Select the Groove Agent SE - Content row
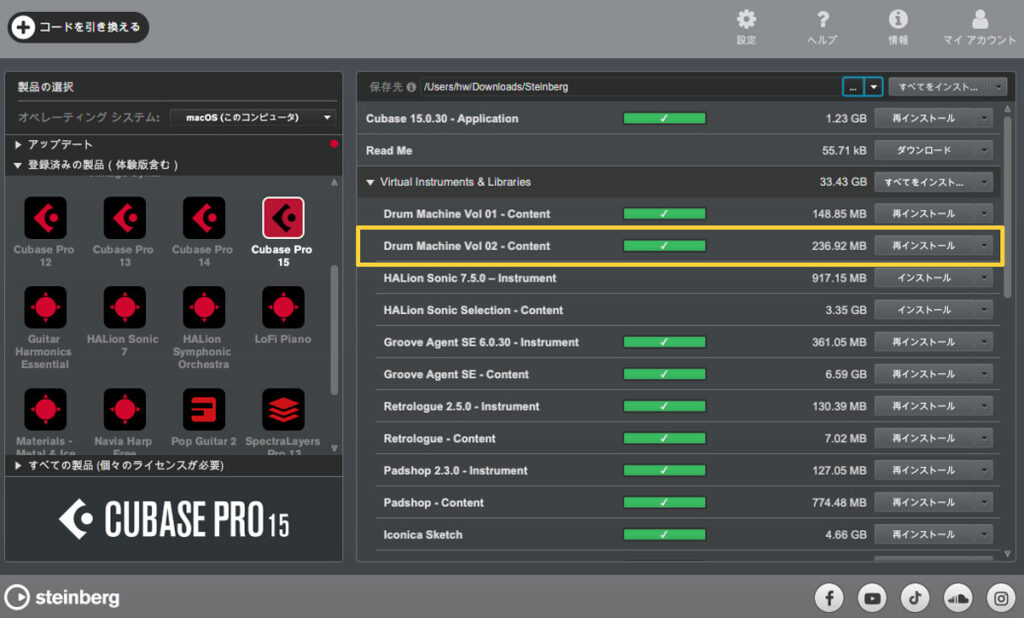 [687, 374]
